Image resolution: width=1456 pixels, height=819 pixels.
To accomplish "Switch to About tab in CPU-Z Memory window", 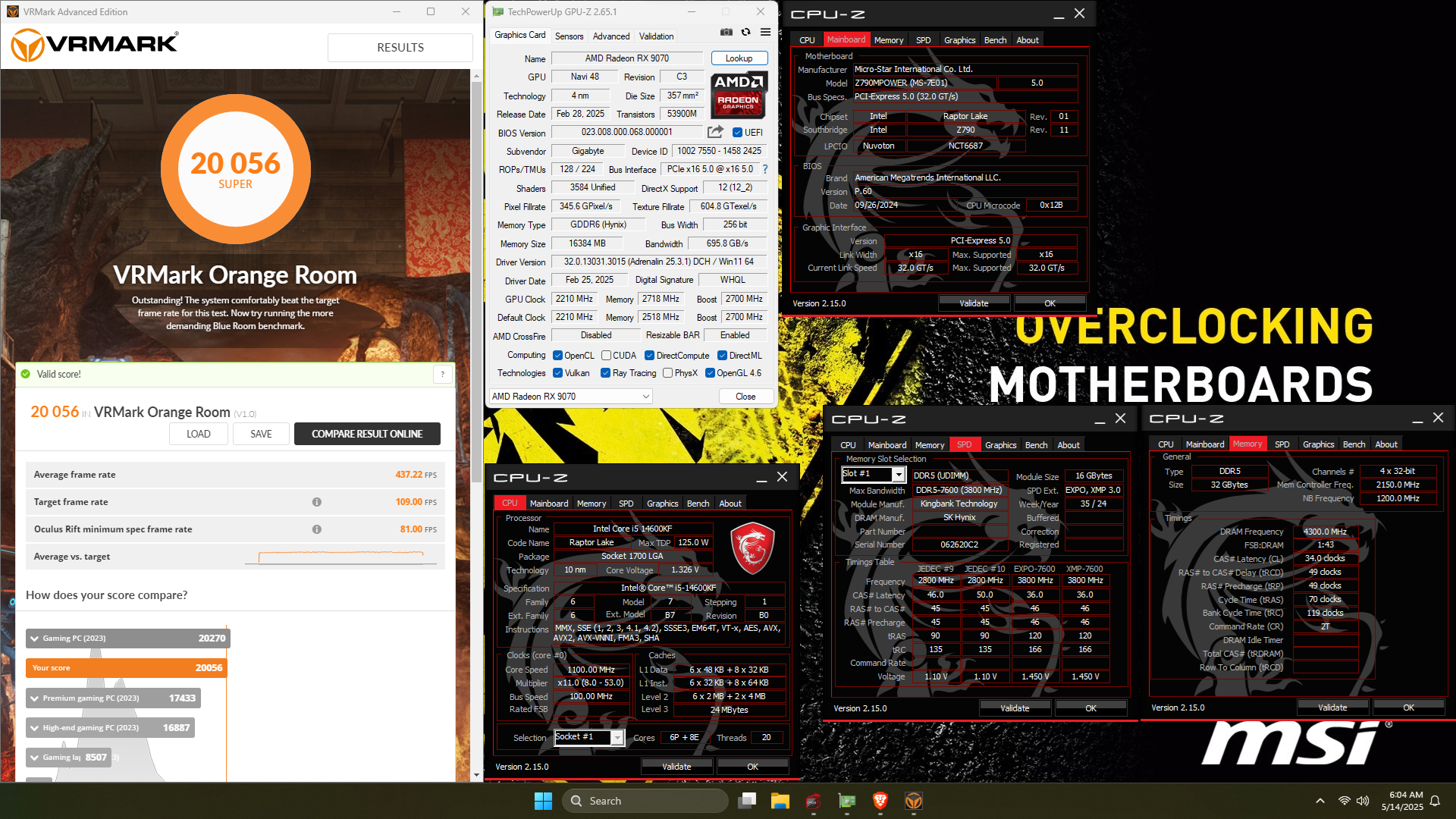I will click(x=1385, y=444).
